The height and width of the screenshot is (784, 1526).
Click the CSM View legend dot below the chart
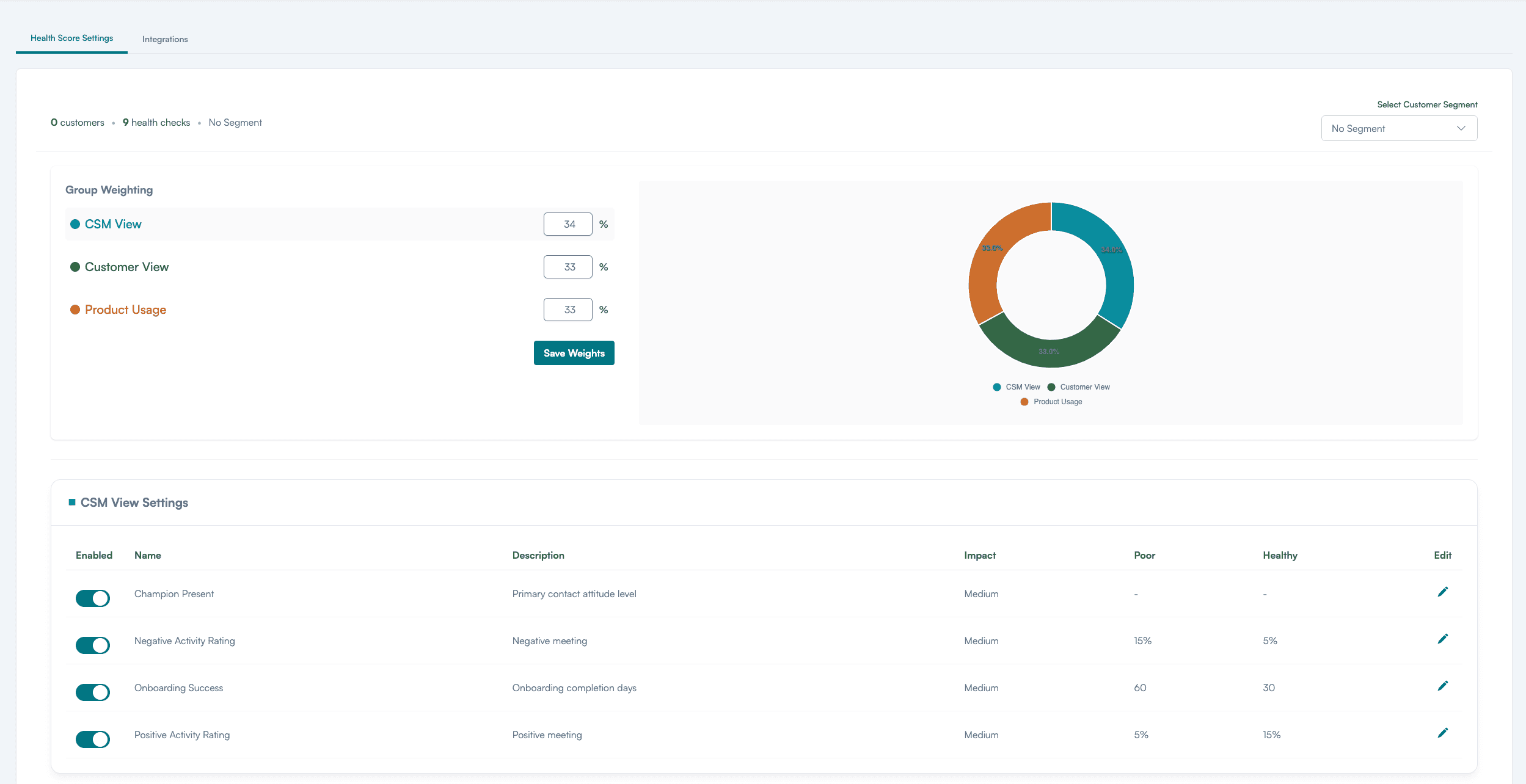tap(996, 387)
